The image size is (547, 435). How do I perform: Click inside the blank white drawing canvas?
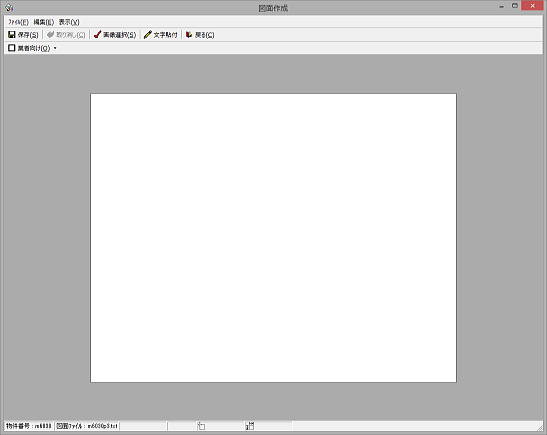coord(274,238)
